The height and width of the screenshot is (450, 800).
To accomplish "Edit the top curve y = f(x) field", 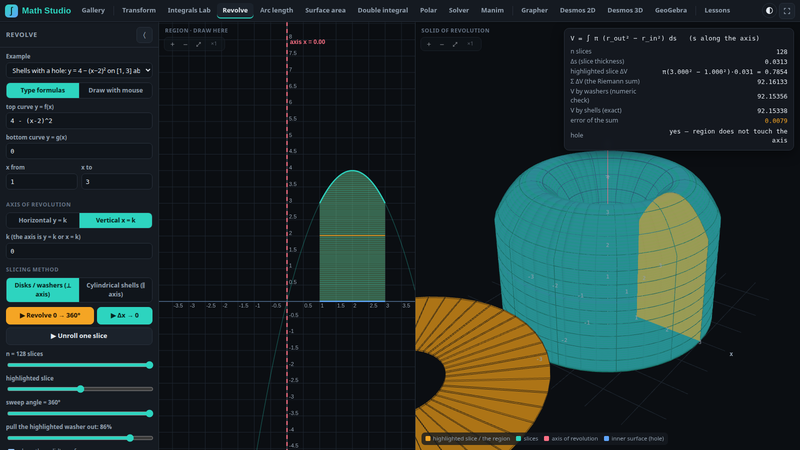I will coord(79,121).
